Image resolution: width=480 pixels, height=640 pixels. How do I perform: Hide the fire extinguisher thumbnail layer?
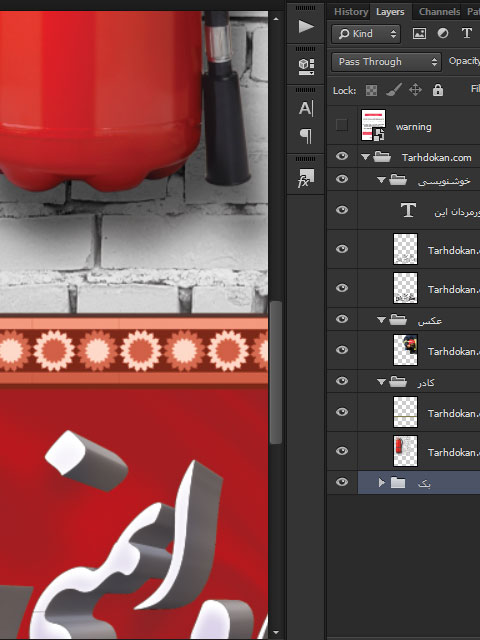(x=342, y=451)
